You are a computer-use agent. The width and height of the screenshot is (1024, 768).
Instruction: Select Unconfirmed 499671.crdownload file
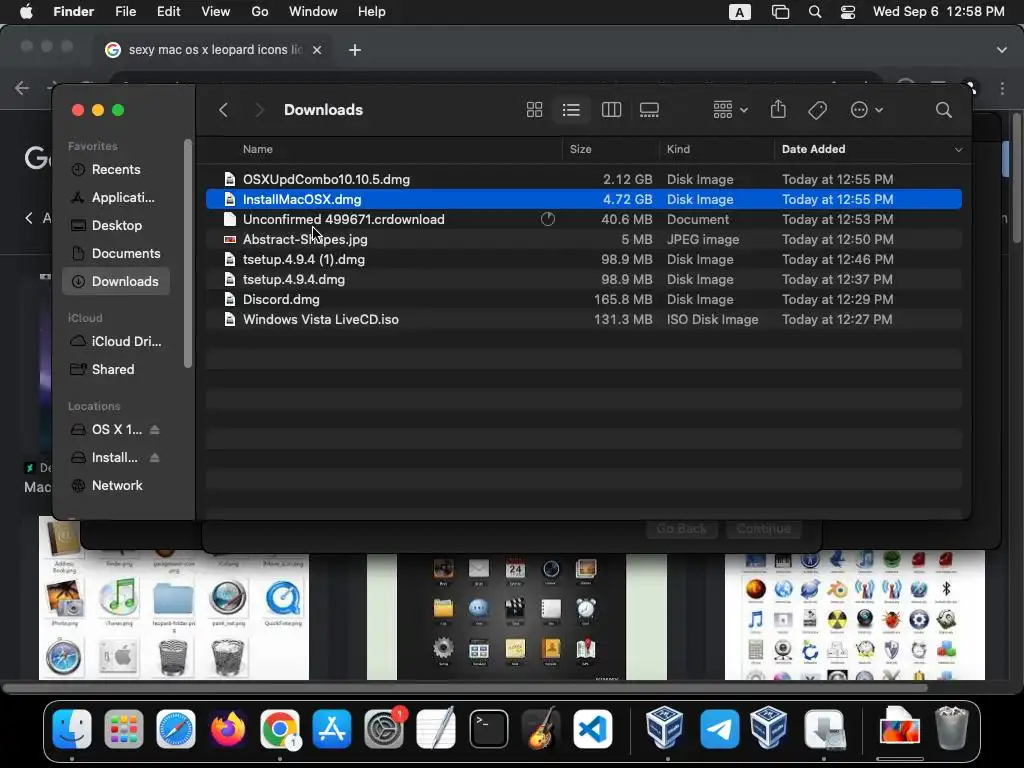[584, 219]
